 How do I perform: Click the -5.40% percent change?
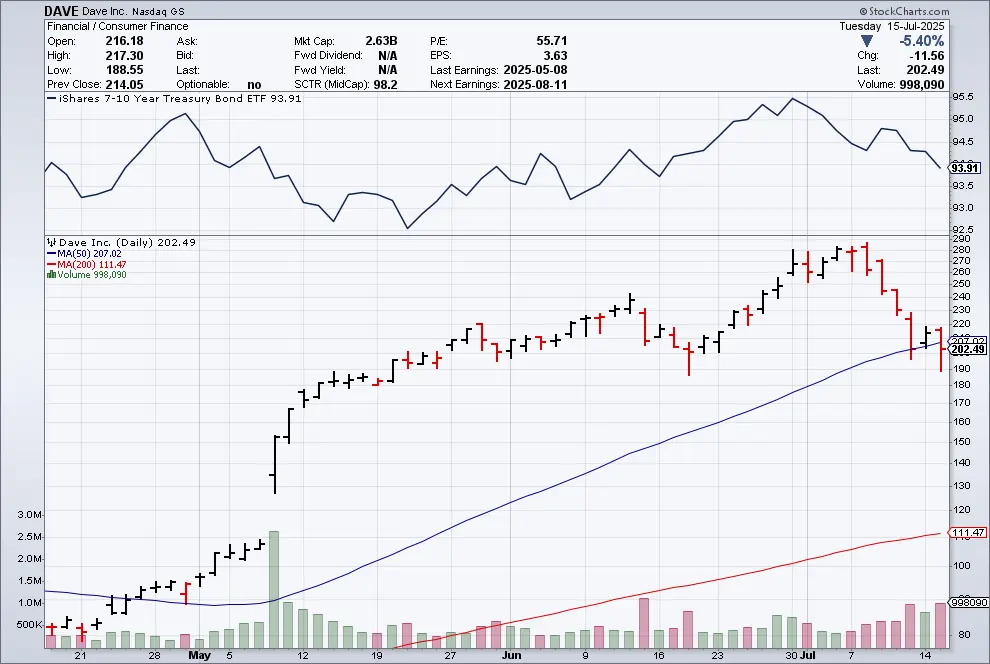tap(922, 41)
